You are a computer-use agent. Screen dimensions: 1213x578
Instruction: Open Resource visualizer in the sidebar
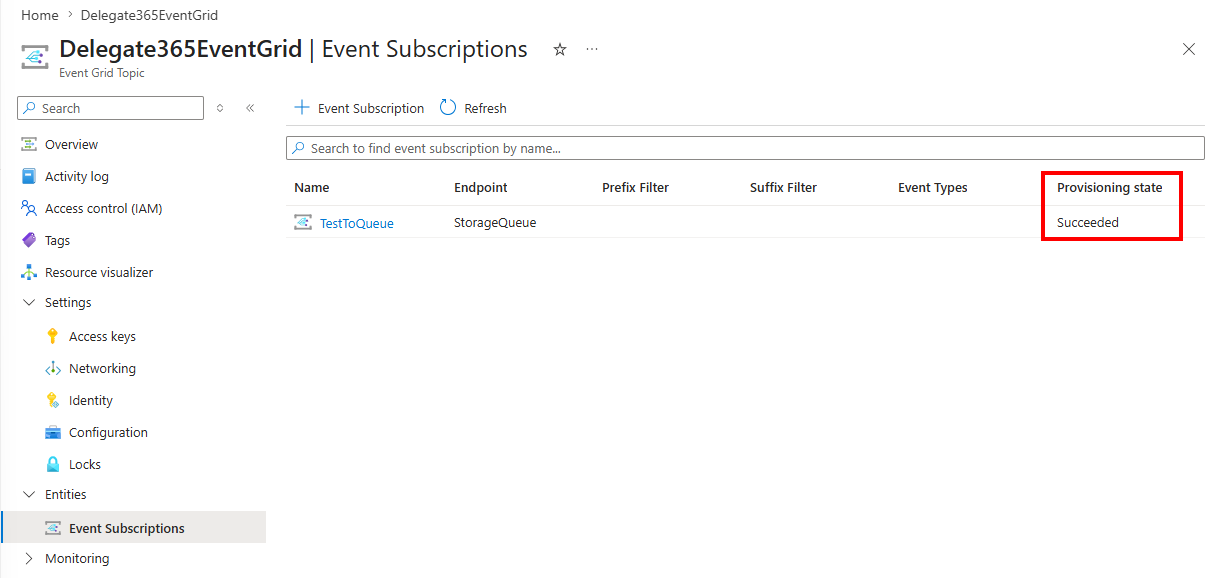coord(99,273)
